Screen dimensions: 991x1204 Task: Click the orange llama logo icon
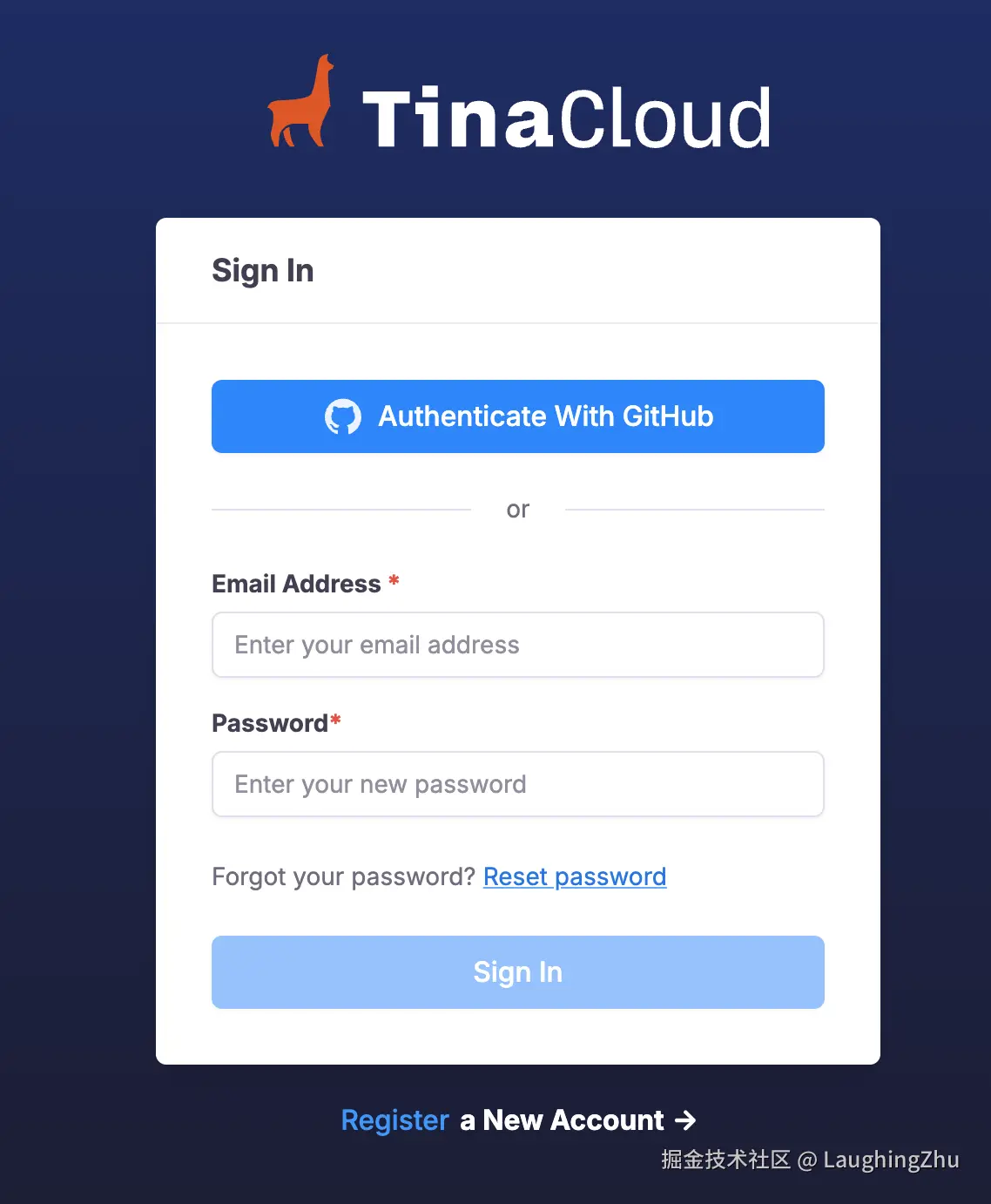[x=300, y=101]
